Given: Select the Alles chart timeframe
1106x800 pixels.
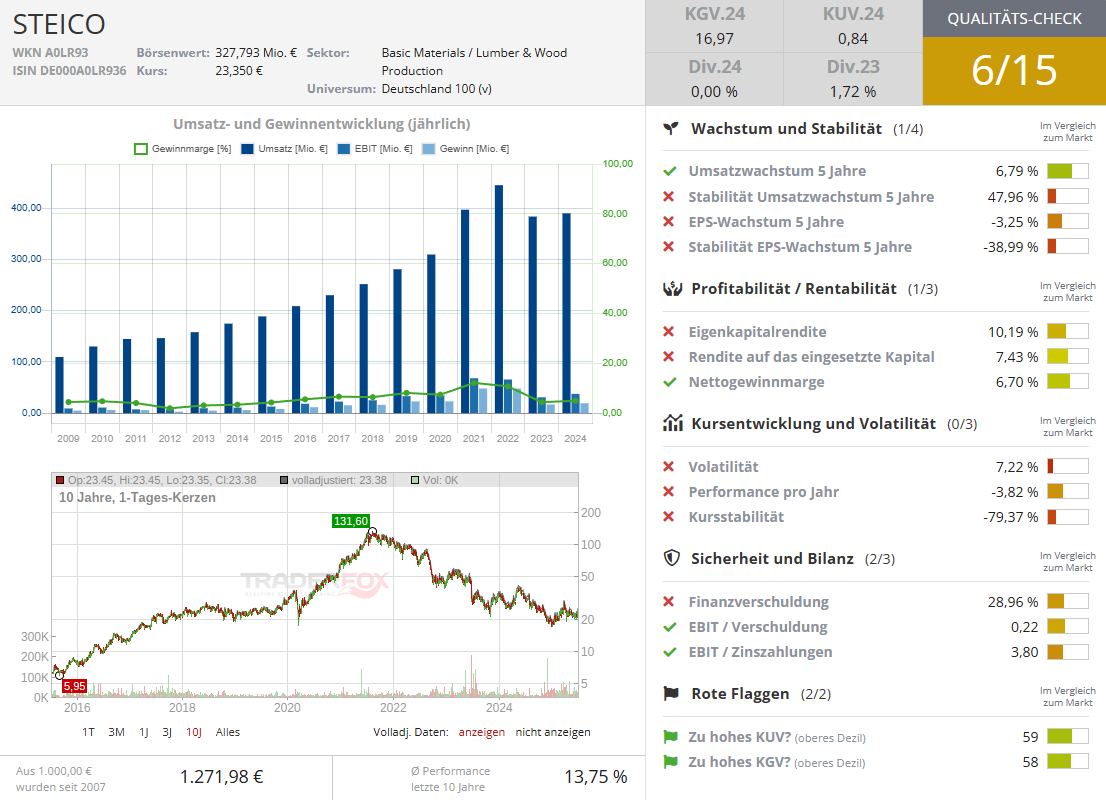Looking at the screenshot, I should pyautogui.click(x=228, y=732).
